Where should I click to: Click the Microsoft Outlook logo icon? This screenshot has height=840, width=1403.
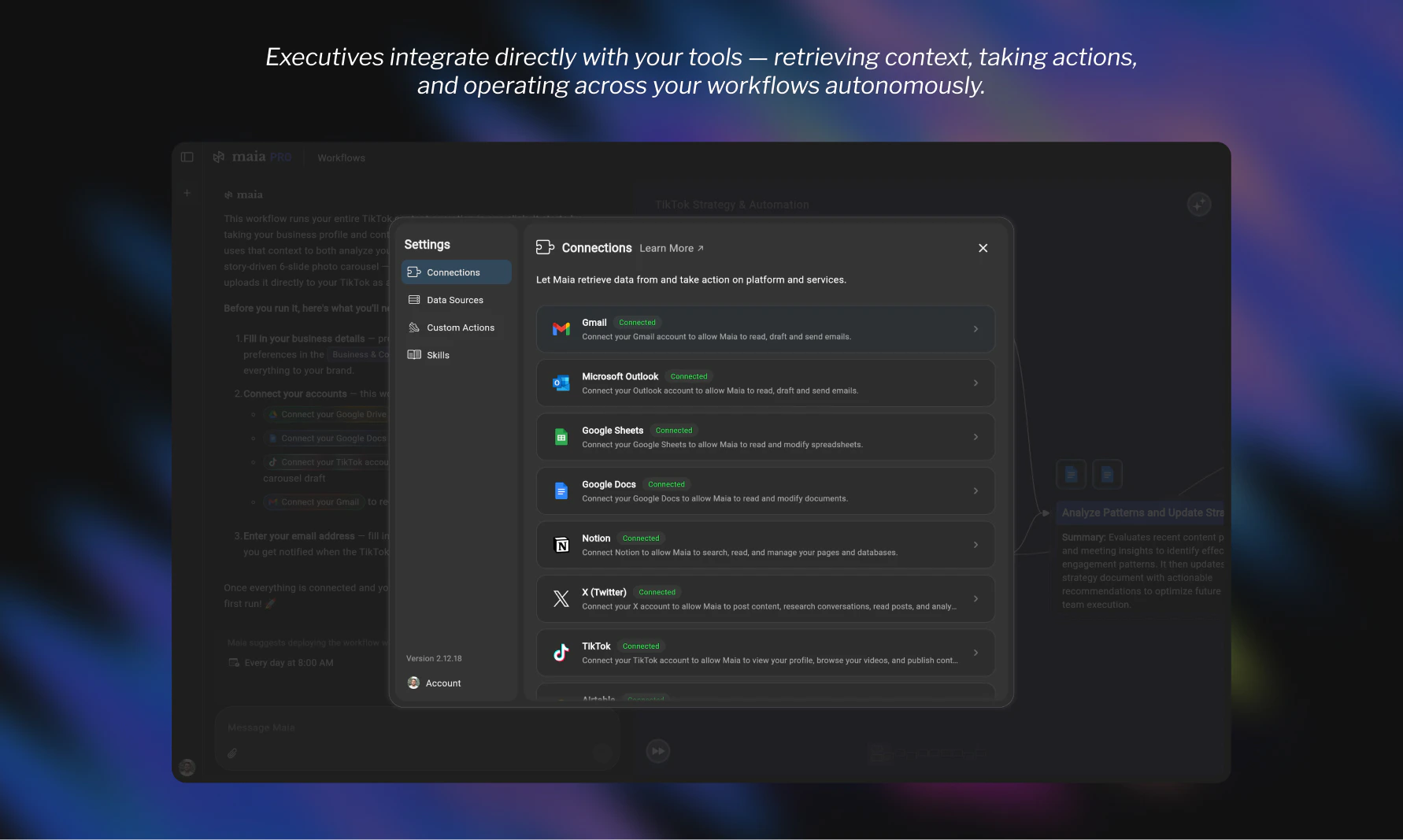[x=561, y=383]
